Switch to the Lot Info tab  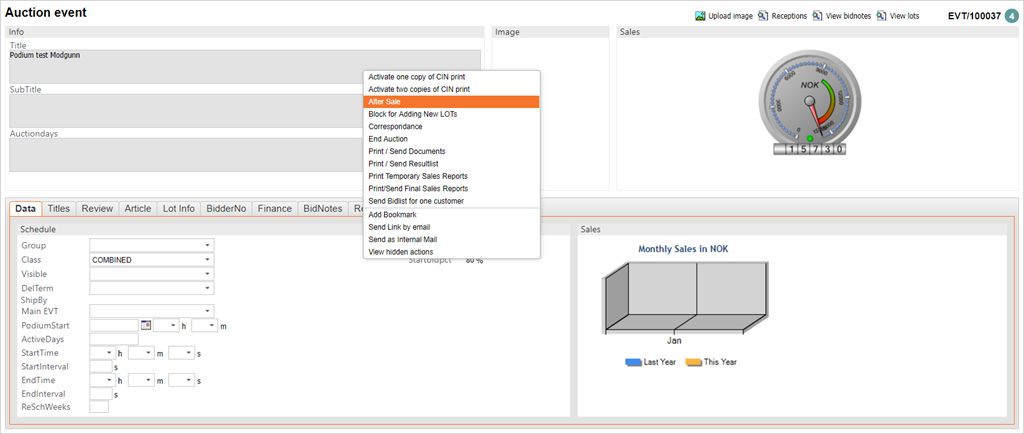[178, 208]
